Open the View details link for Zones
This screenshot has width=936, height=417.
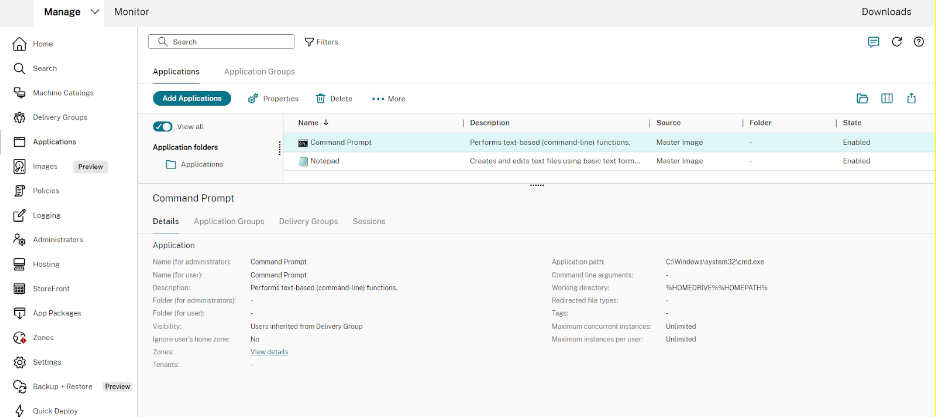coord(269,352)
